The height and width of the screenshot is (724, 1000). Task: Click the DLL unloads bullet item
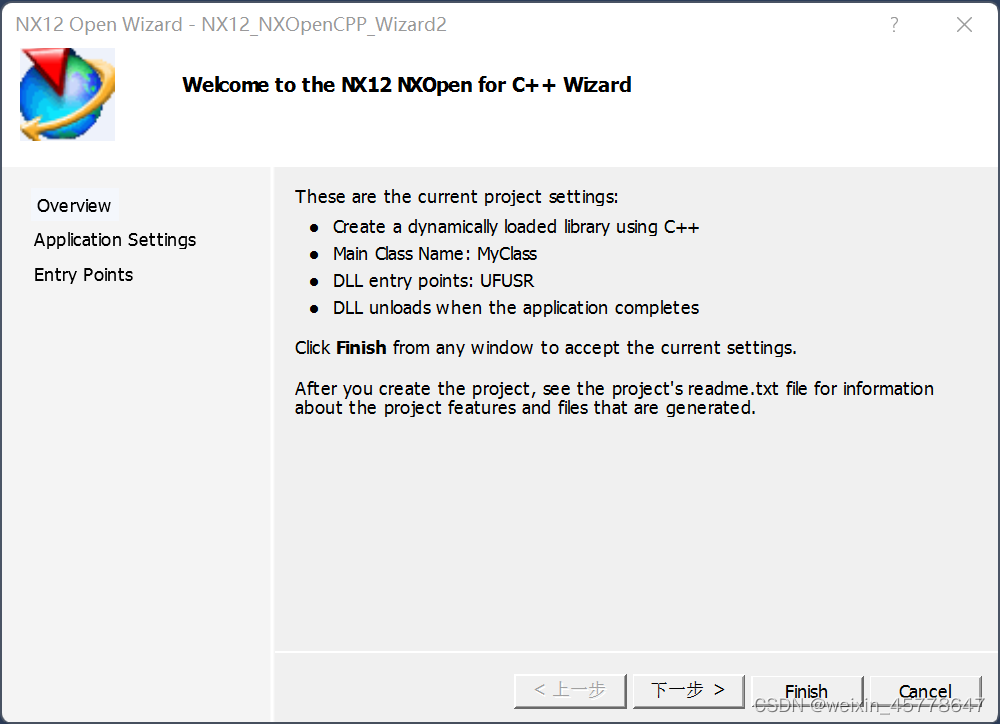tap(516, 308)
